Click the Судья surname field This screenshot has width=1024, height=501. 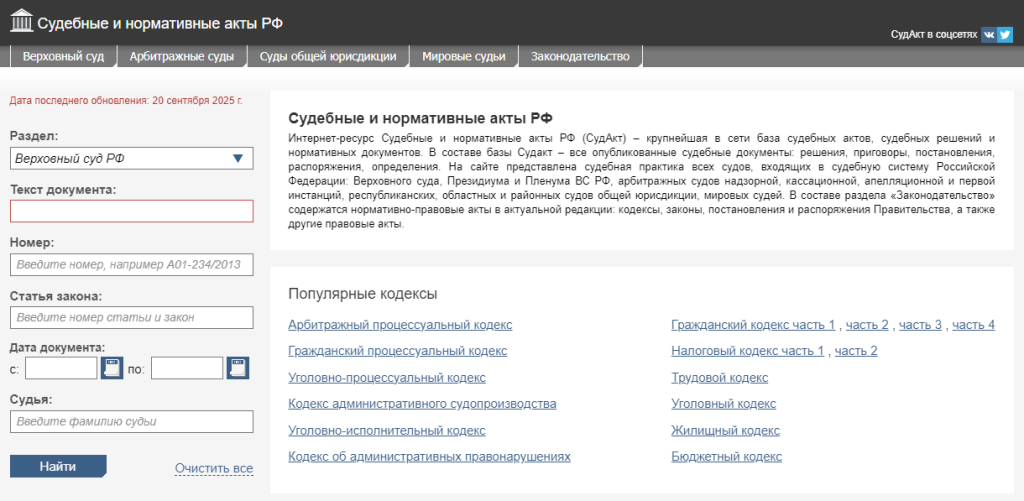(131, 422)
